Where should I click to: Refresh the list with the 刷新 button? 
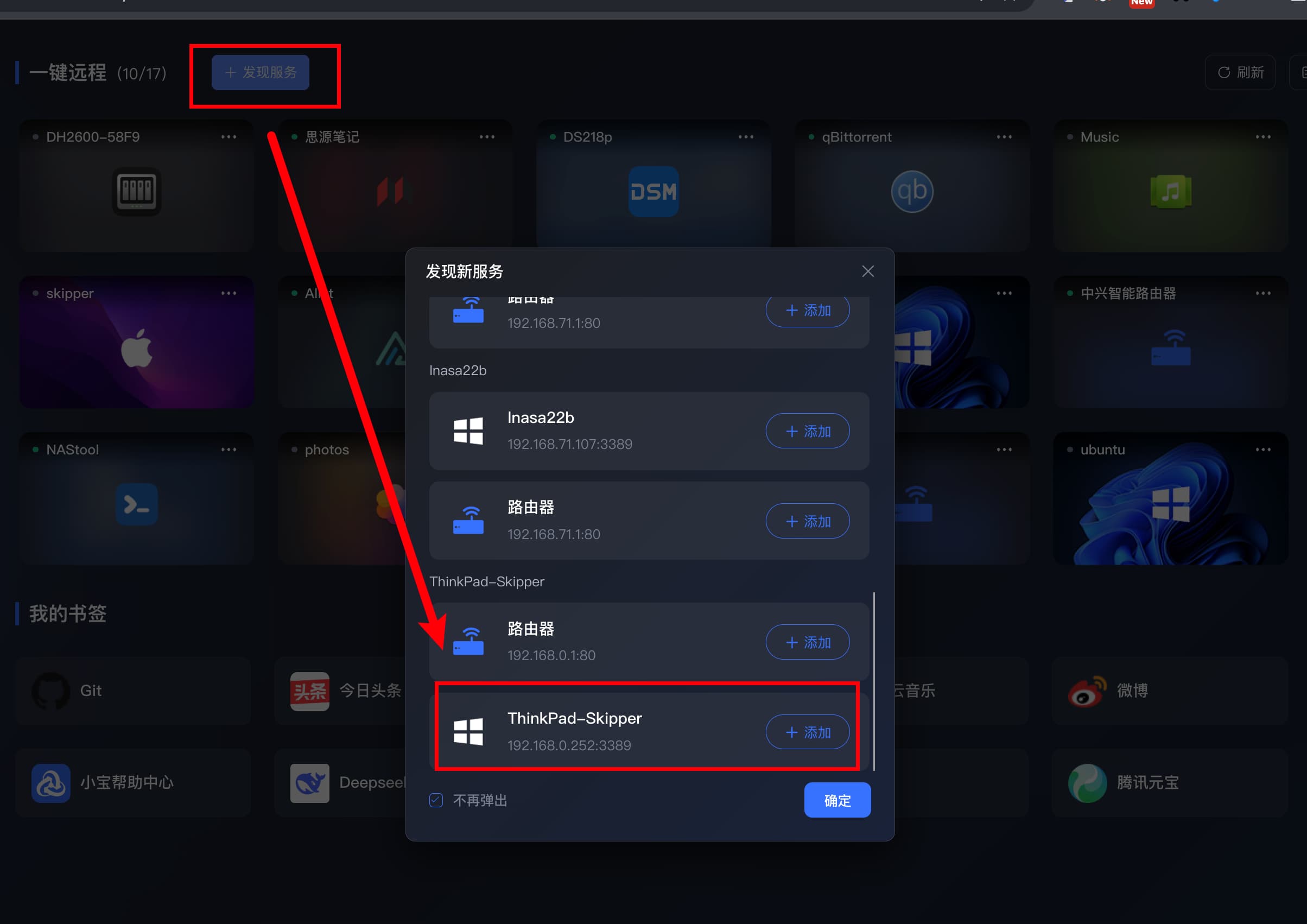(x=1240, y=72)
